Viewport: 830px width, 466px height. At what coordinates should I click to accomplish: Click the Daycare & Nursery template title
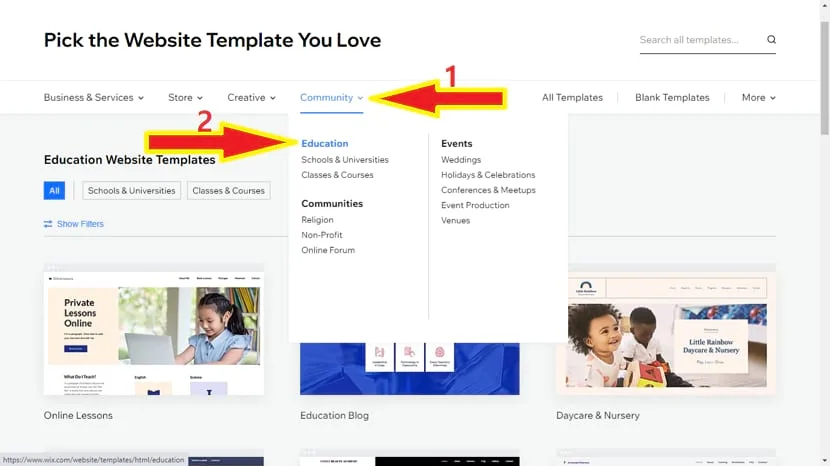598,416
